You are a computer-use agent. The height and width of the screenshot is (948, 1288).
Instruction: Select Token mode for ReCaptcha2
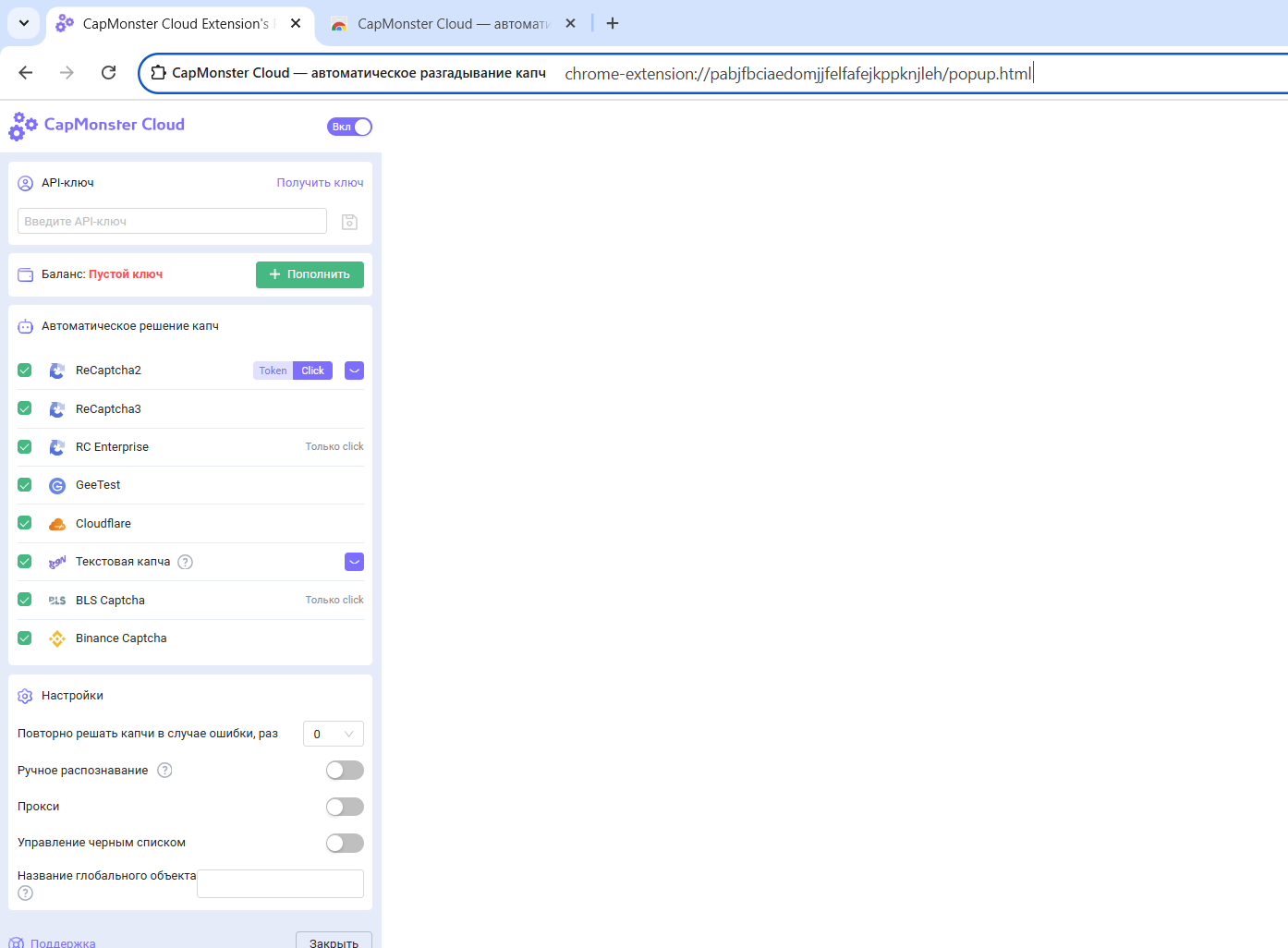[x=273, y=371]
